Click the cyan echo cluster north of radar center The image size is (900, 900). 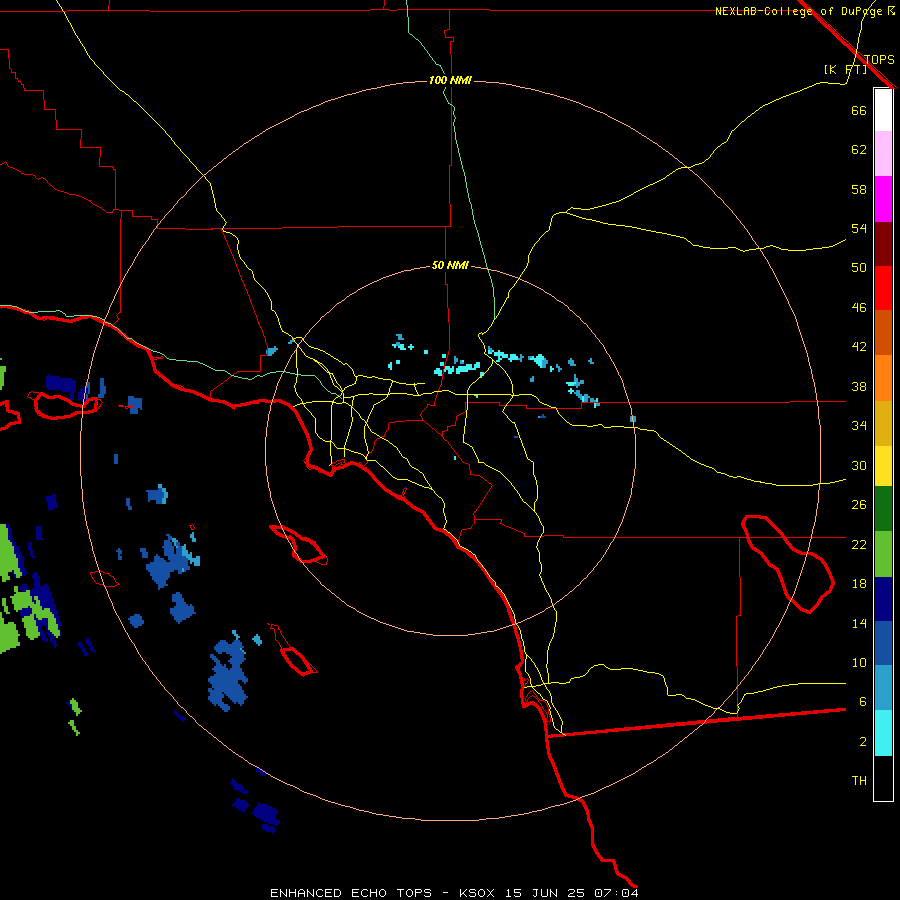pos(458,366)
